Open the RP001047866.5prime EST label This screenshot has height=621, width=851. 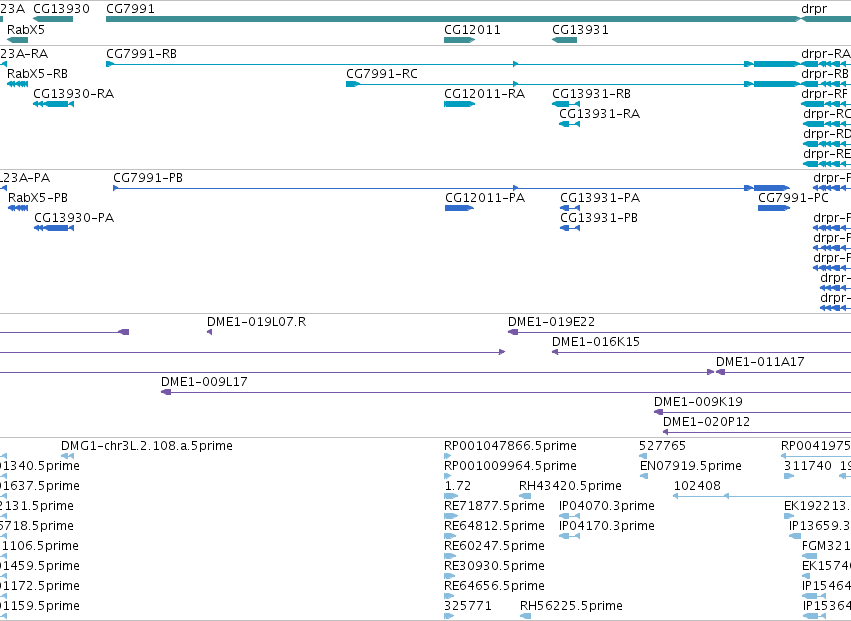point(510,446)
